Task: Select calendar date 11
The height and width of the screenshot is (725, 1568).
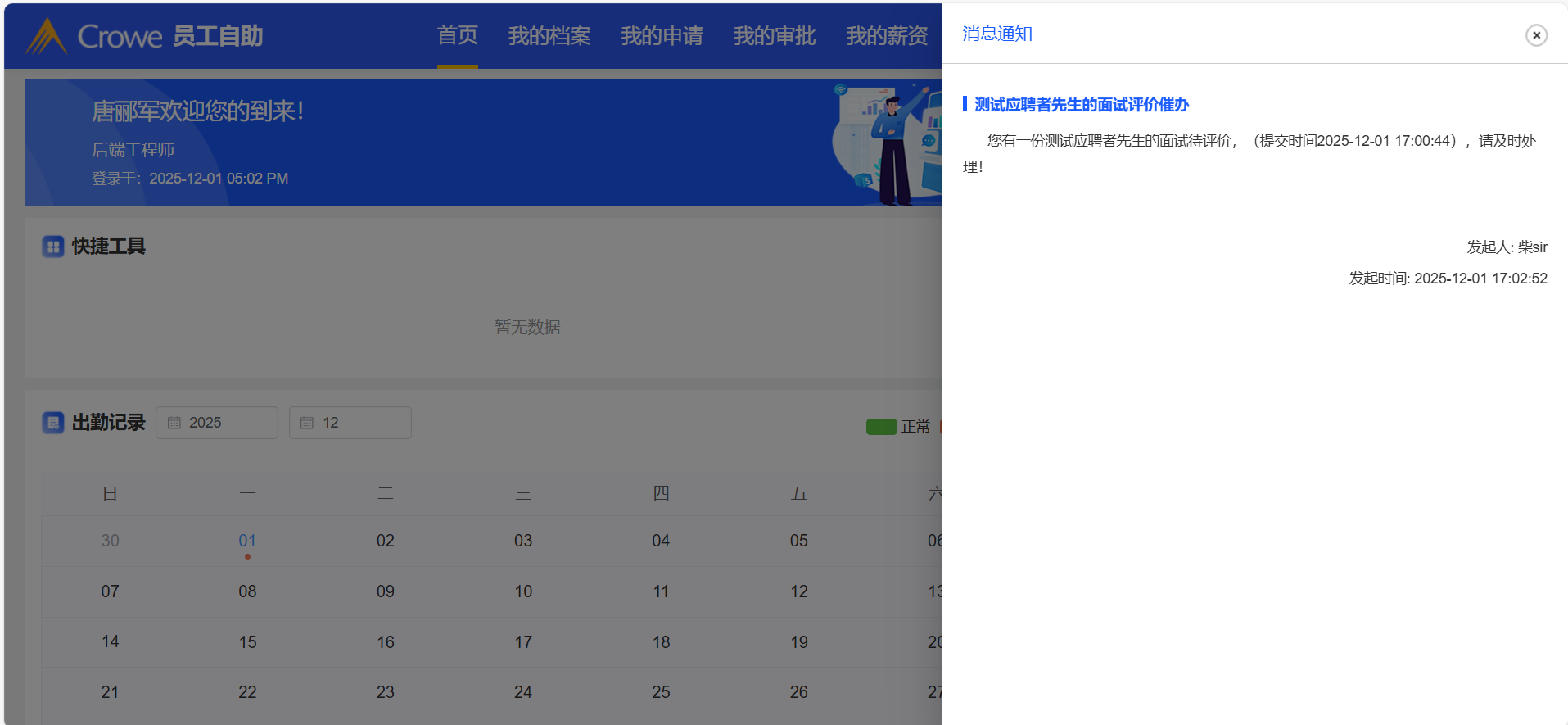Action: pyautogui.click(x=661, y=591)
